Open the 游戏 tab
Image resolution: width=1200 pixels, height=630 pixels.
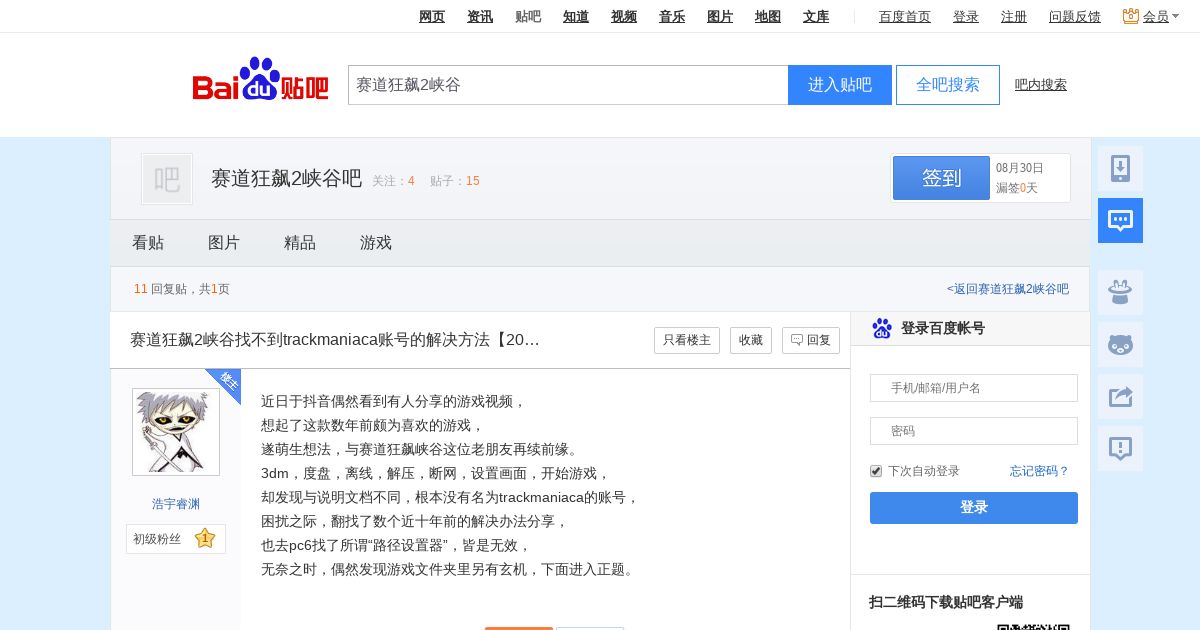pyautogui.click(x=376, y=243)
